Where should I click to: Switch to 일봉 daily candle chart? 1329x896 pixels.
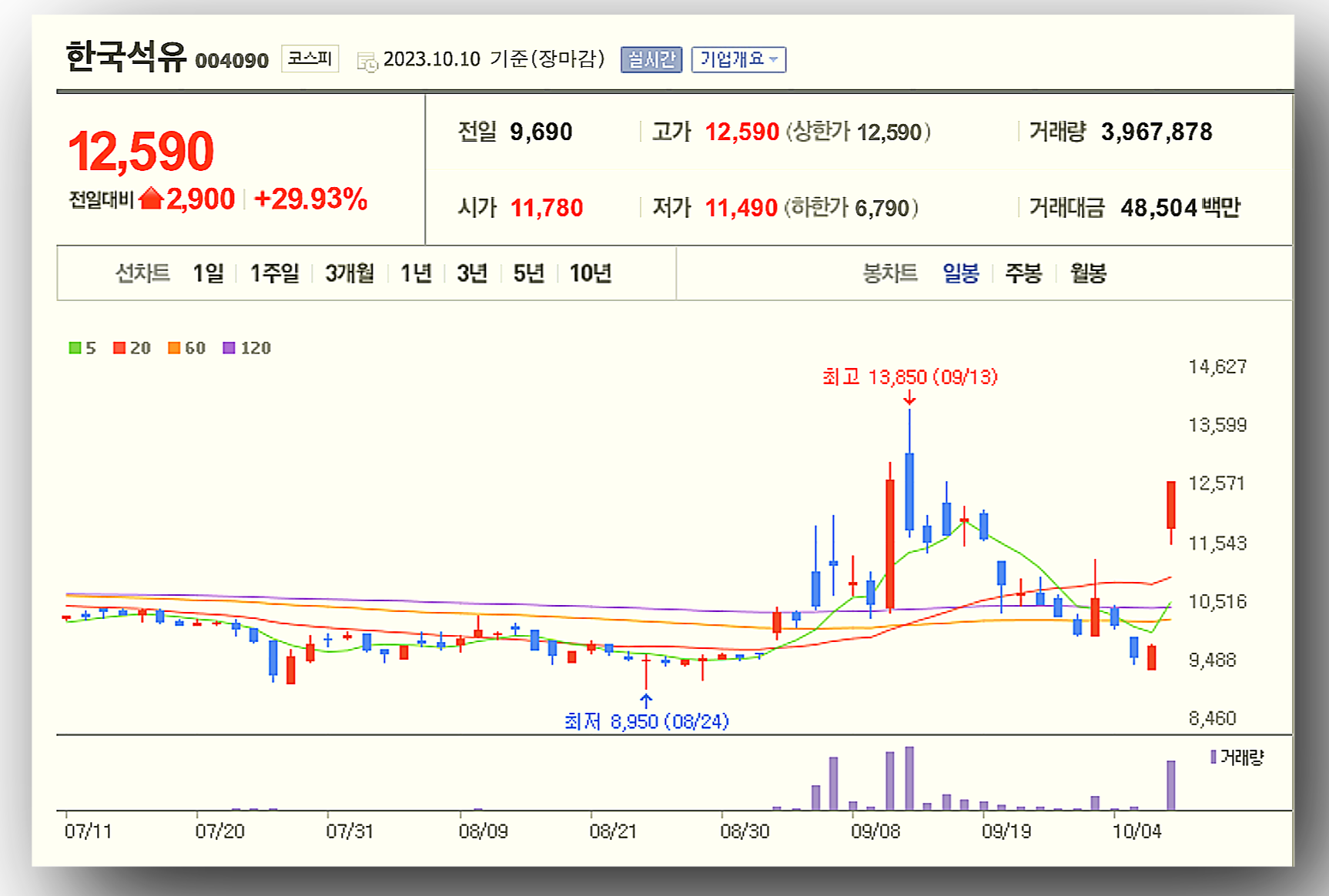pos(961,272)
